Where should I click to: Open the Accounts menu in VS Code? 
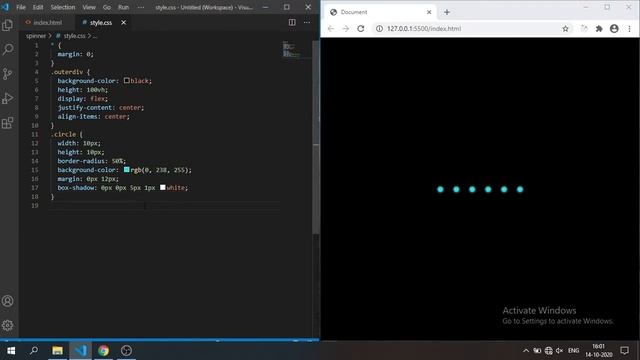(7, 301)
